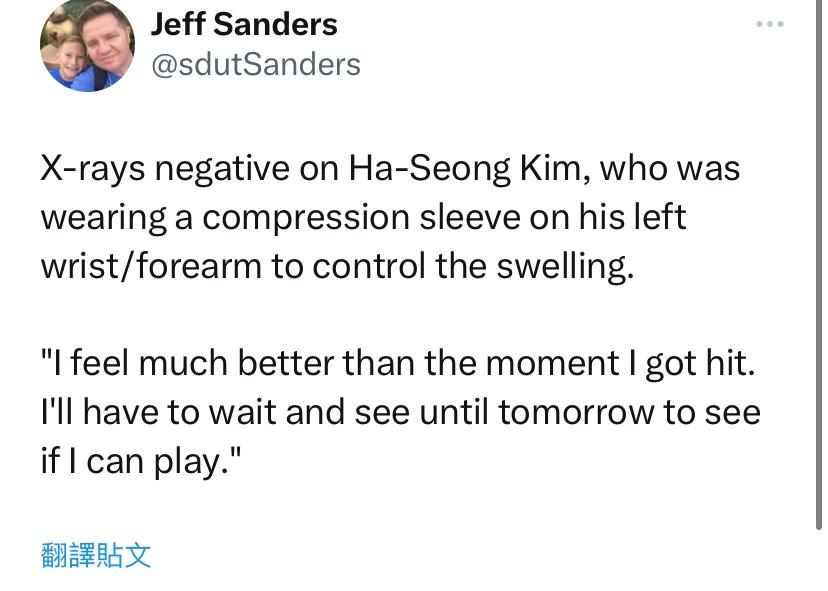Open Jeff Sanders' profile avatar photo
Screen dimensions: 828x591
[87, 45]
